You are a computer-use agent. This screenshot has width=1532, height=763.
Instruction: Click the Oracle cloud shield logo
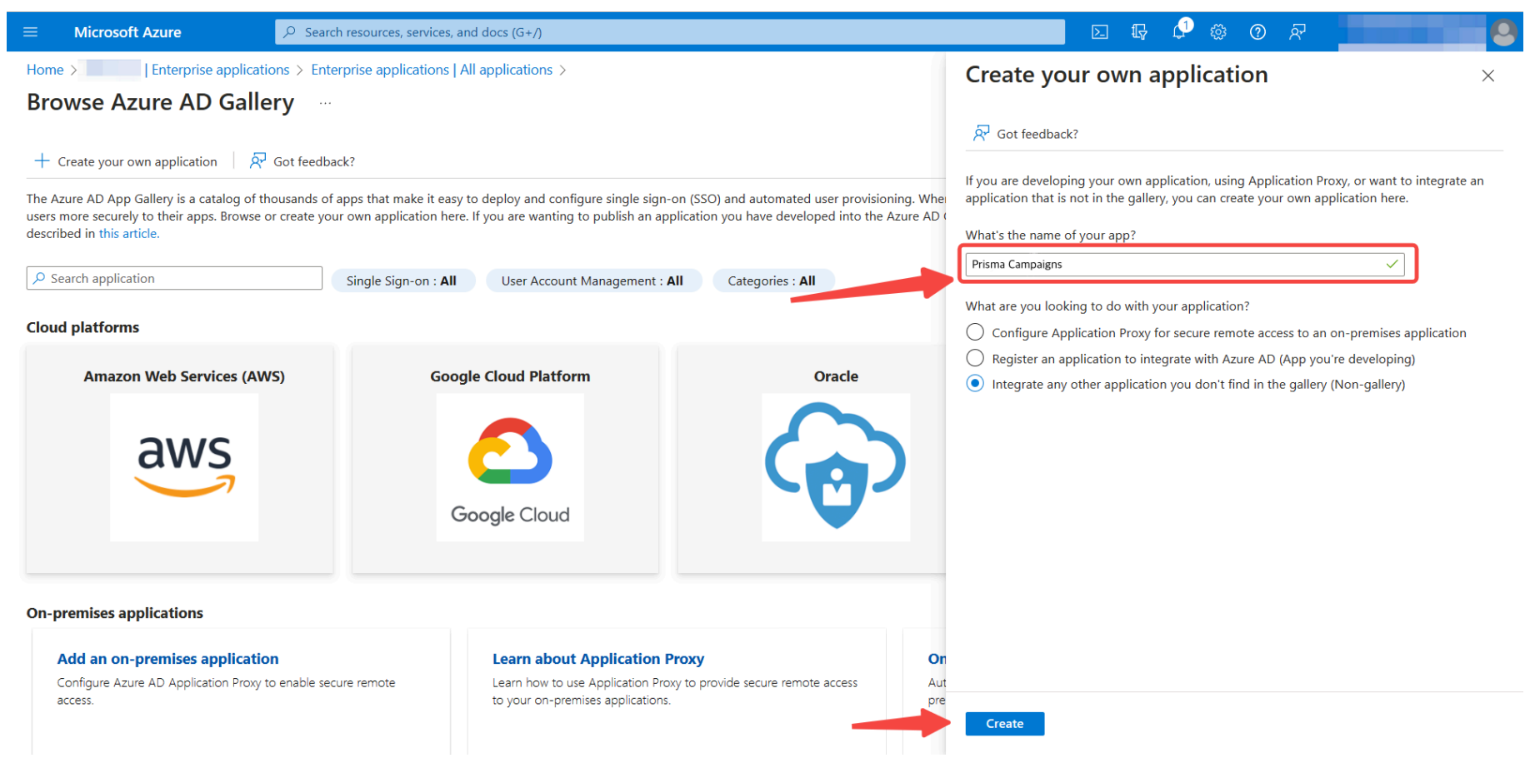click(836, 466)
